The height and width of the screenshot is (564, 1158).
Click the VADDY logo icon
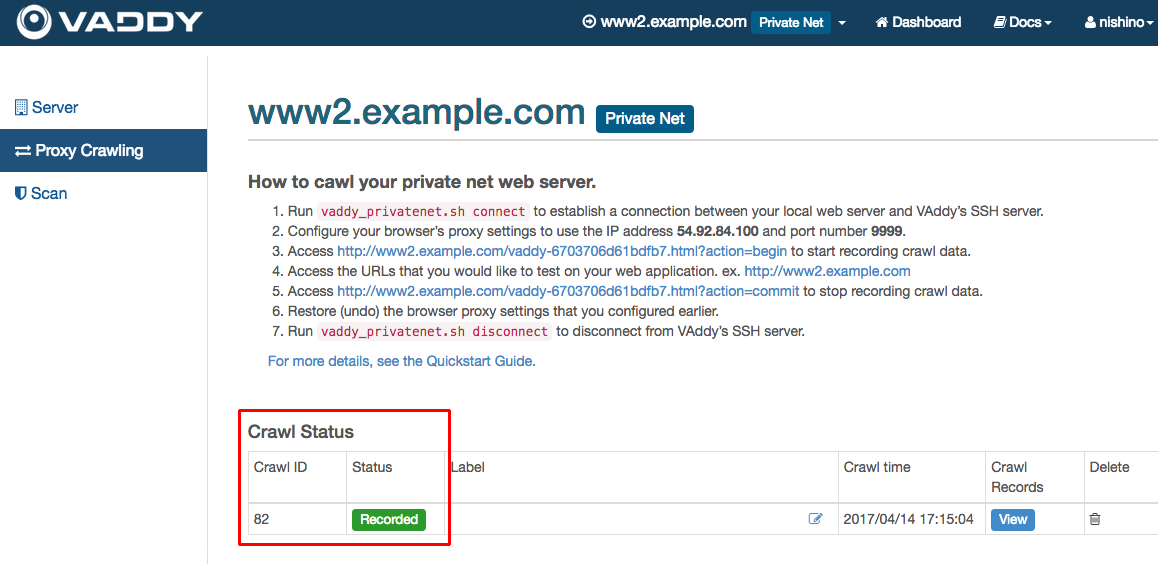34,22
